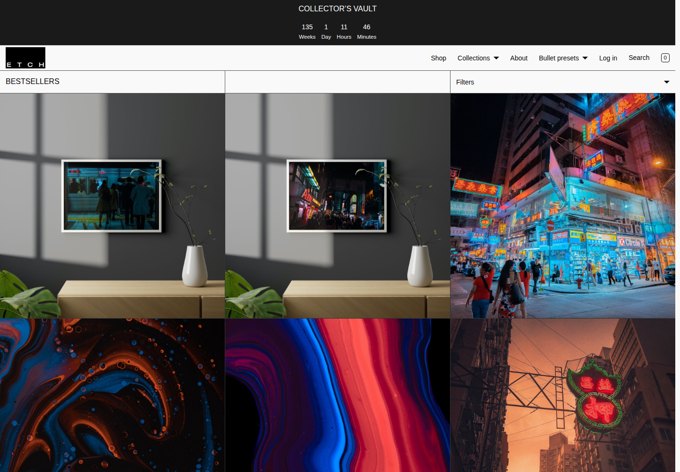Open the shopping cart icon
The width and height of the screenshot is (680, 472).
click(665, 58)
